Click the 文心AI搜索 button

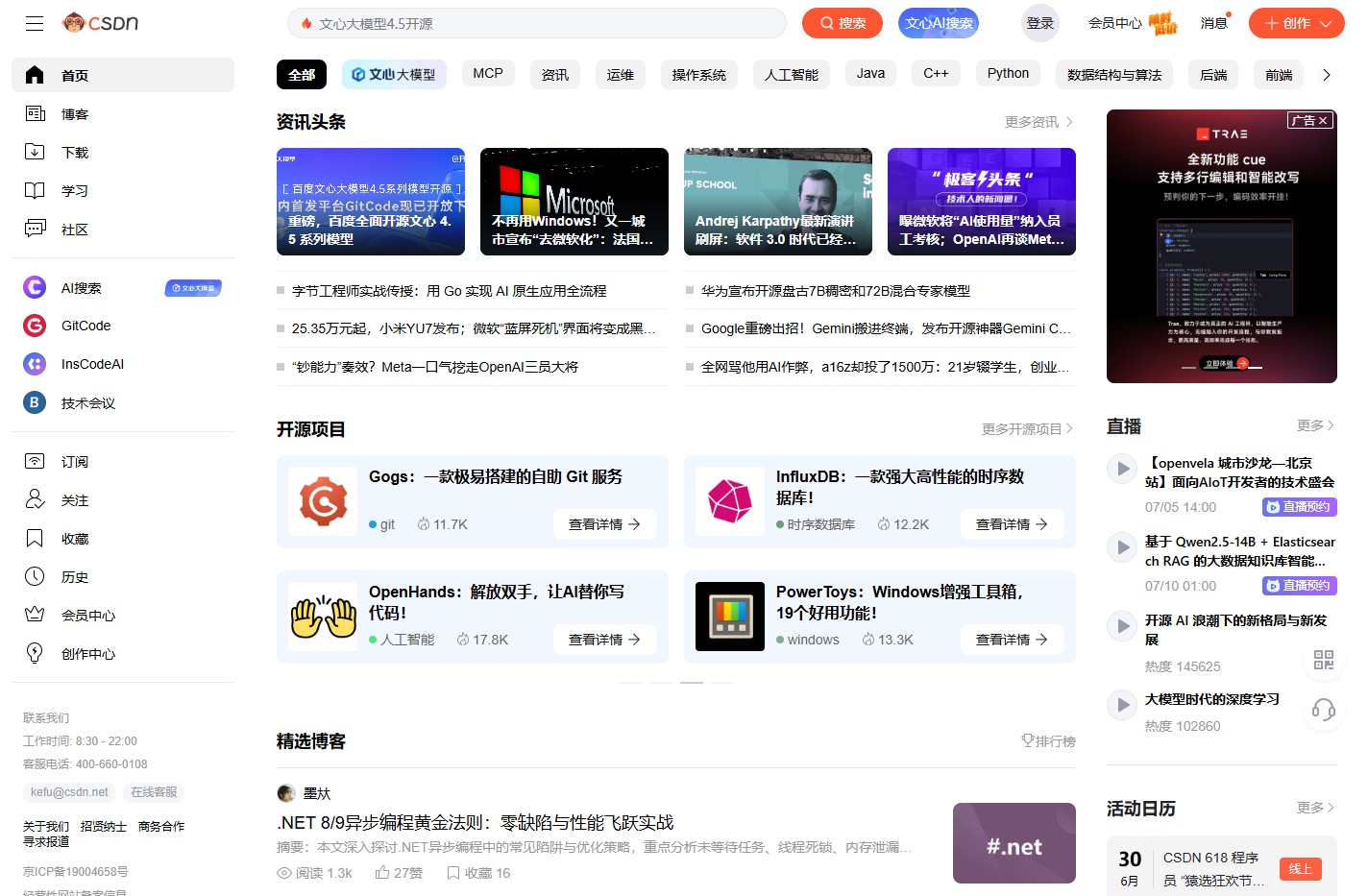pyautogui.click(x=939, y=23)
